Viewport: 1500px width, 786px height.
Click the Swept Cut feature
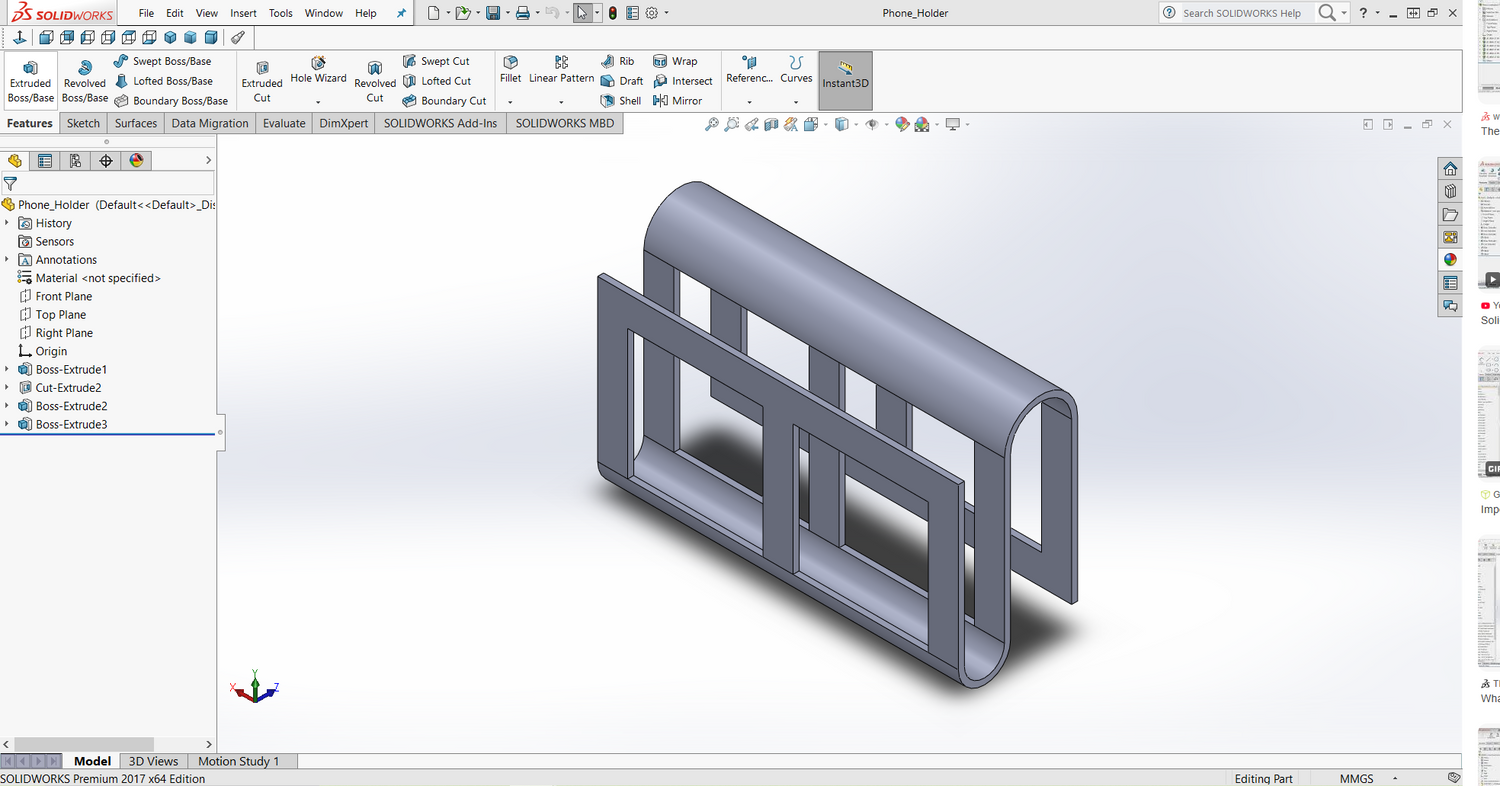coord(436,61)
